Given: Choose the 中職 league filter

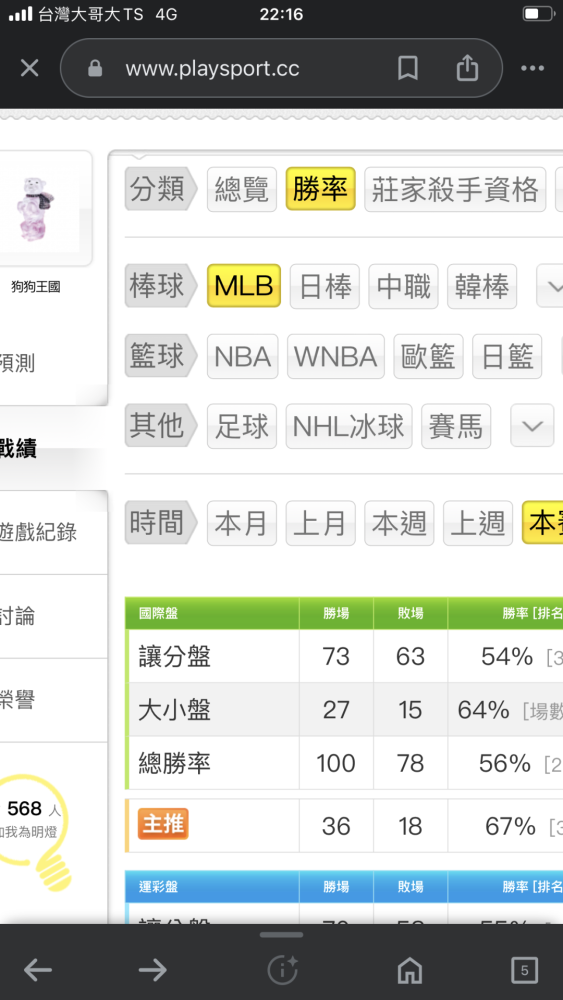Looking at the screenshot, I should tap(404, 286).
